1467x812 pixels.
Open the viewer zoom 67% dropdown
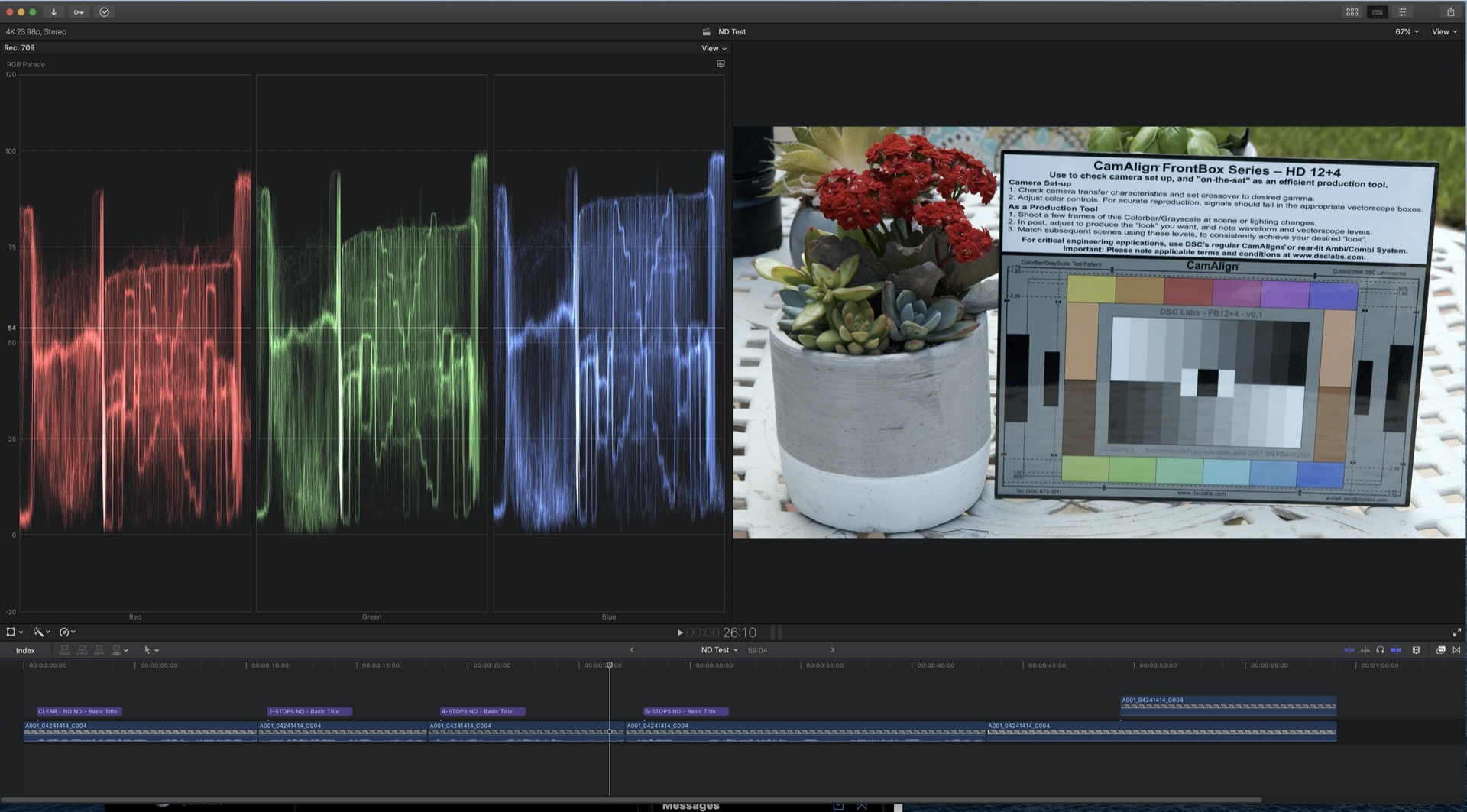pos(1407,32)
